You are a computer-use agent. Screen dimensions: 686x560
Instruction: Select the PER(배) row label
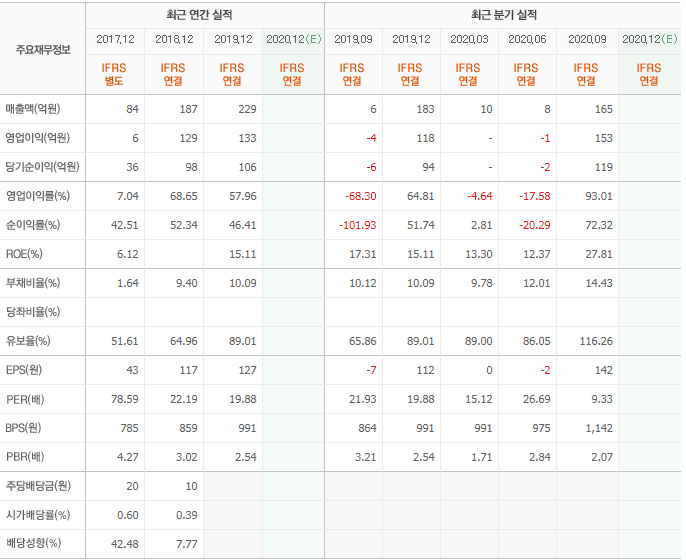pos(25,399)
